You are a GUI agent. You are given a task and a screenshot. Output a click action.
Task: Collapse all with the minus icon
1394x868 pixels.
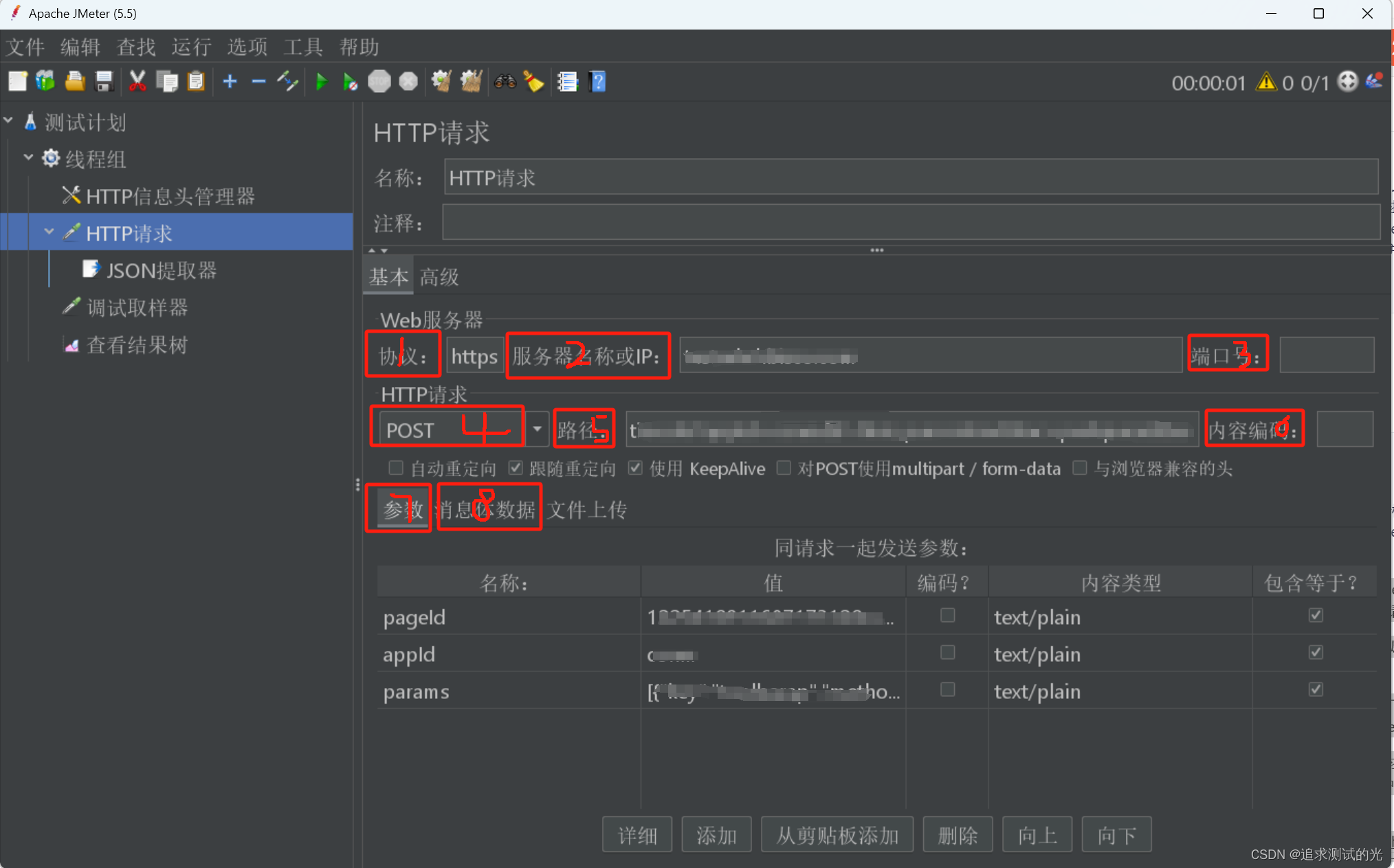point(258,82)
